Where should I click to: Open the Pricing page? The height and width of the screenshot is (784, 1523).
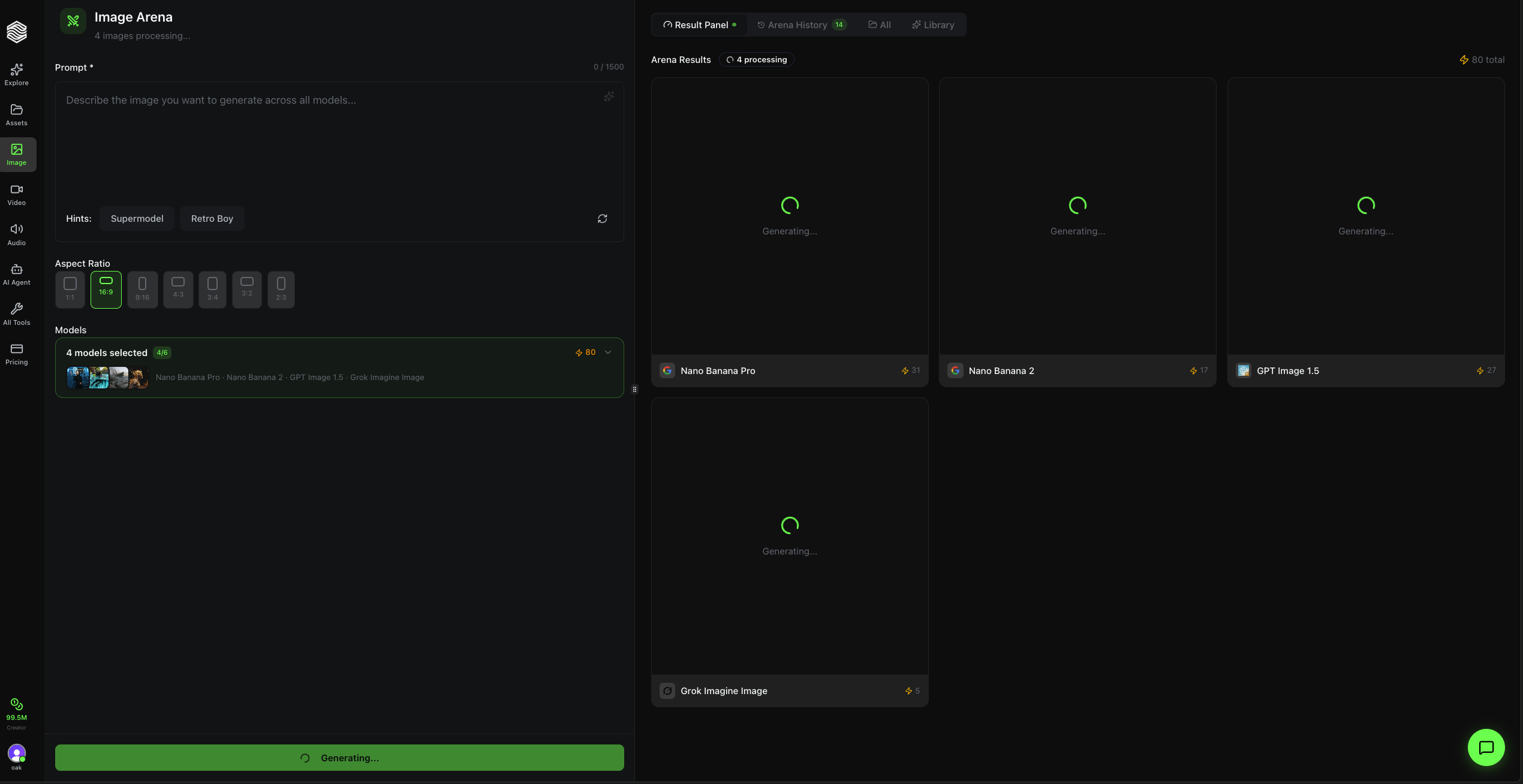click(16, 352)
